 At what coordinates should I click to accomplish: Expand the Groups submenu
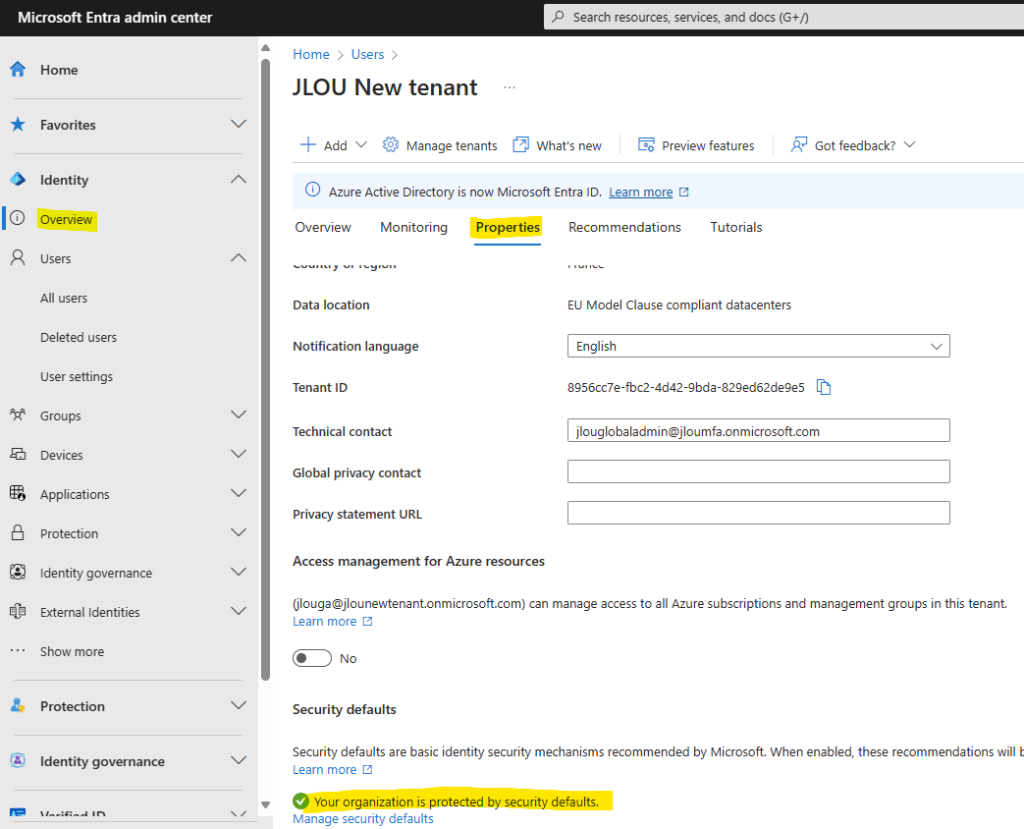click(238, 415)
